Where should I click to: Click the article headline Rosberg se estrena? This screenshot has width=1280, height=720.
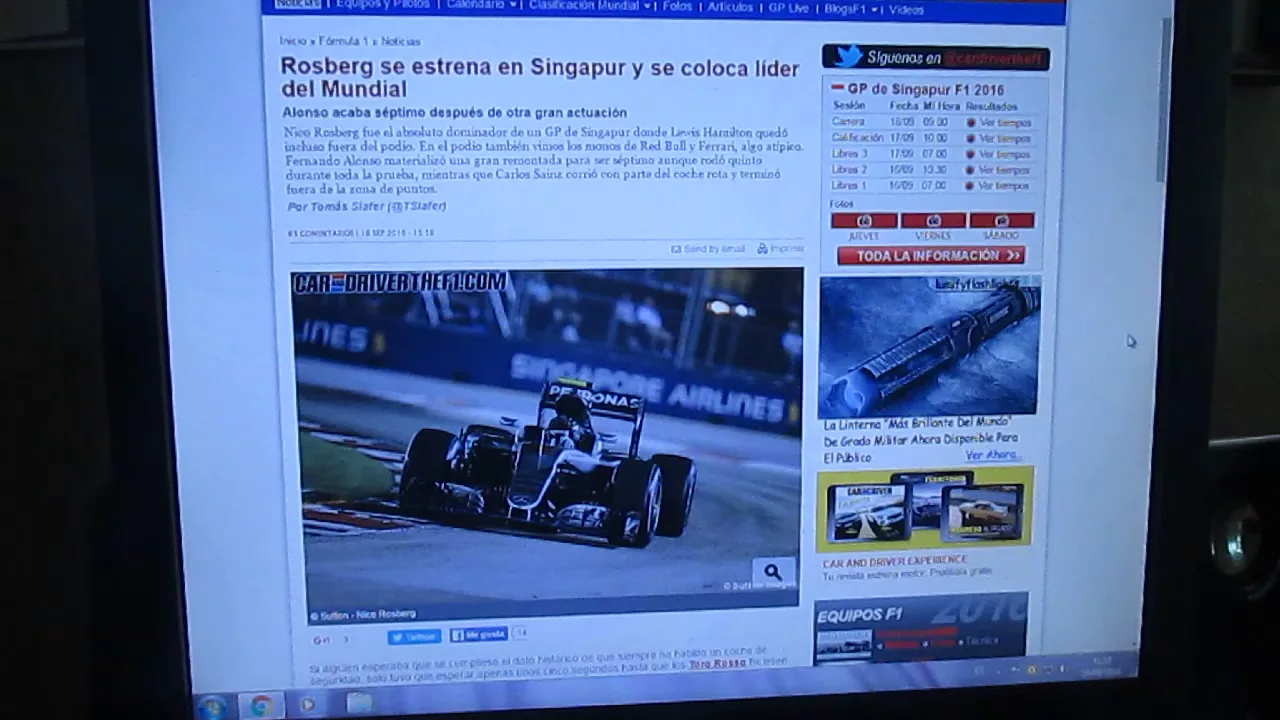[540, 79]
